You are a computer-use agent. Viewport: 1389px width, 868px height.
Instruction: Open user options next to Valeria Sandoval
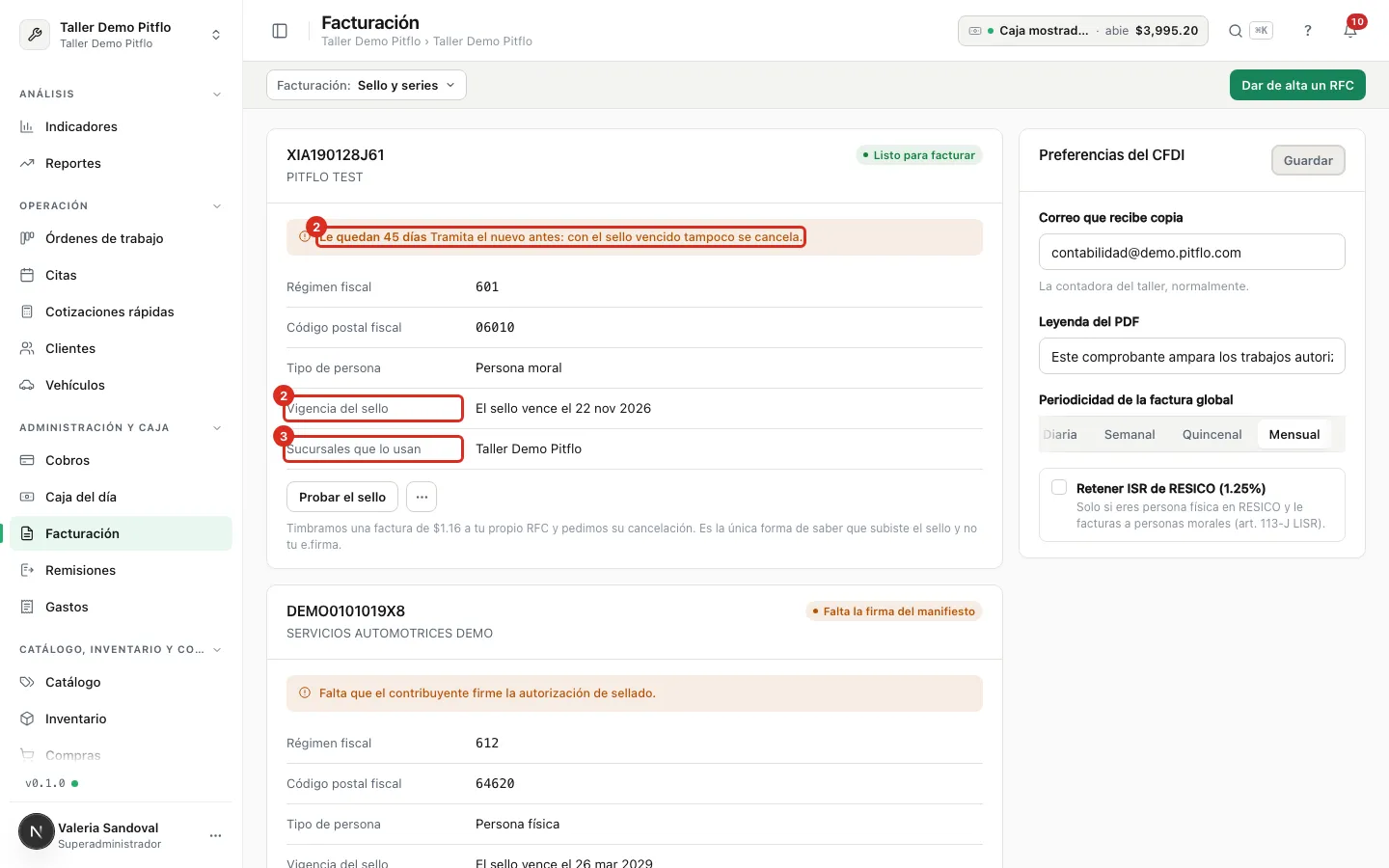(216, 835)
